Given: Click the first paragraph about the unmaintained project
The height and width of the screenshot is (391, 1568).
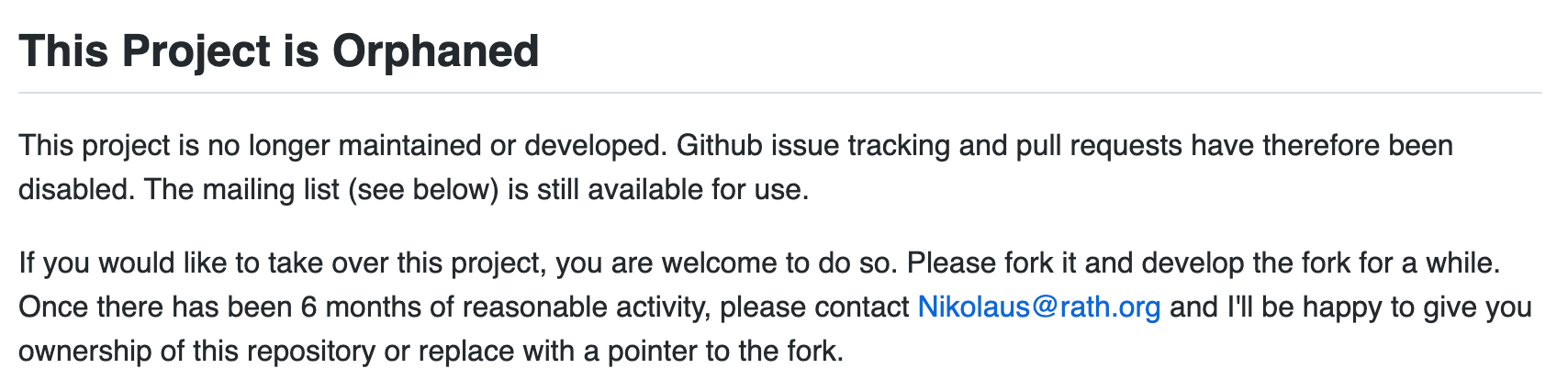Looking at the screenshot, I should (735, 167).
